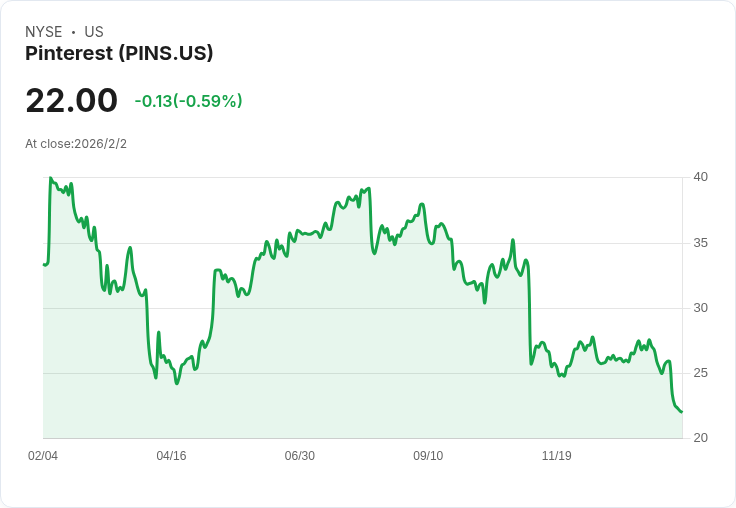Click the 35 label on the price axis
Viewport: 736px width, 508px height.
pyautogui.click(x=701, y=243)
